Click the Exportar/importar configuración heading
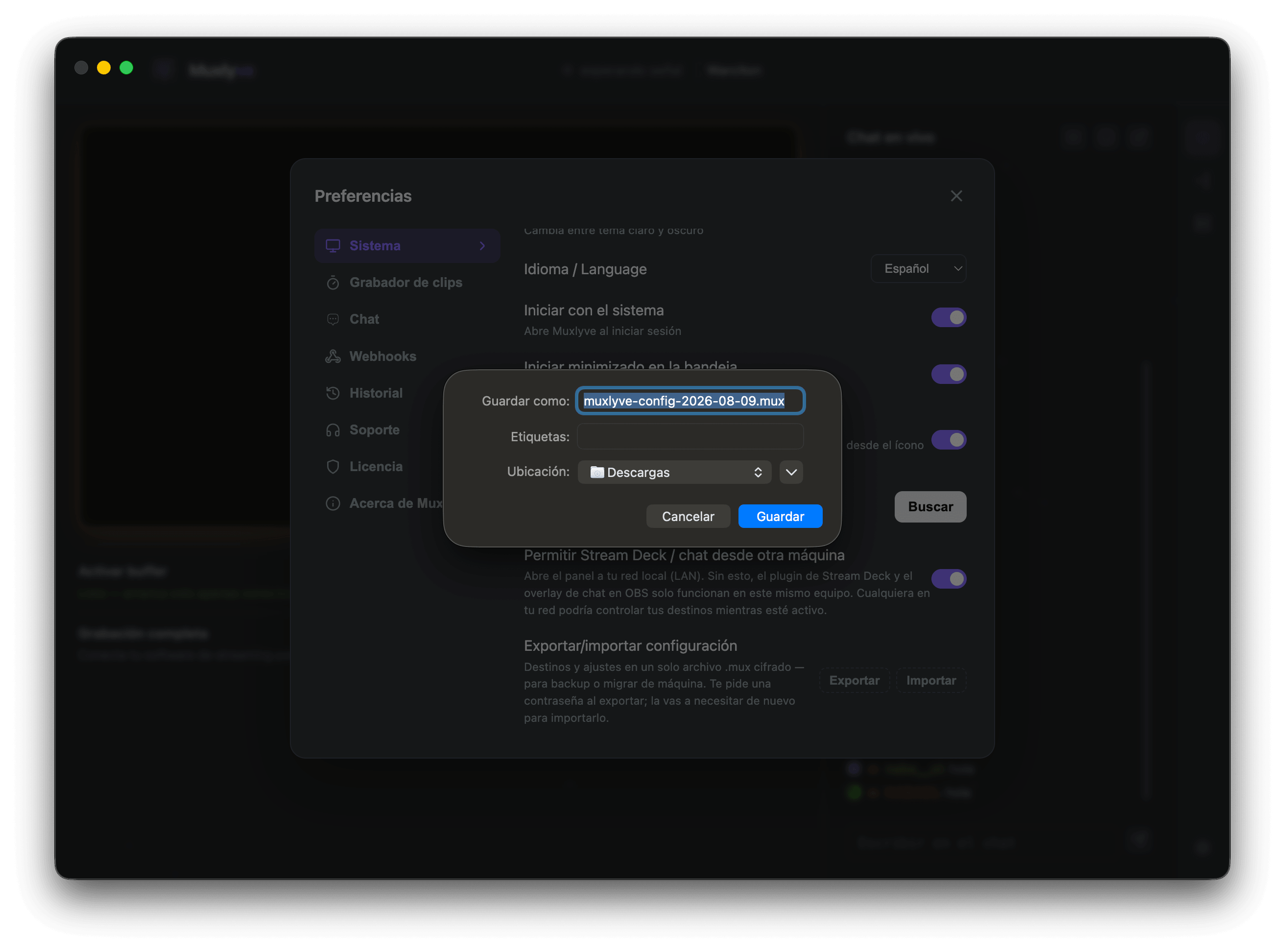 [630, 645]
